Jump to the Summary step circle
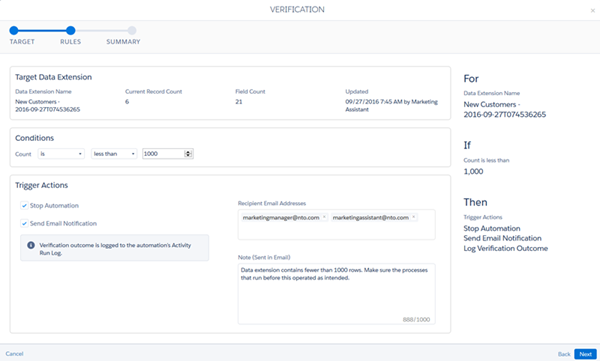This screenshot has height=361, width=600. [132, 30]
